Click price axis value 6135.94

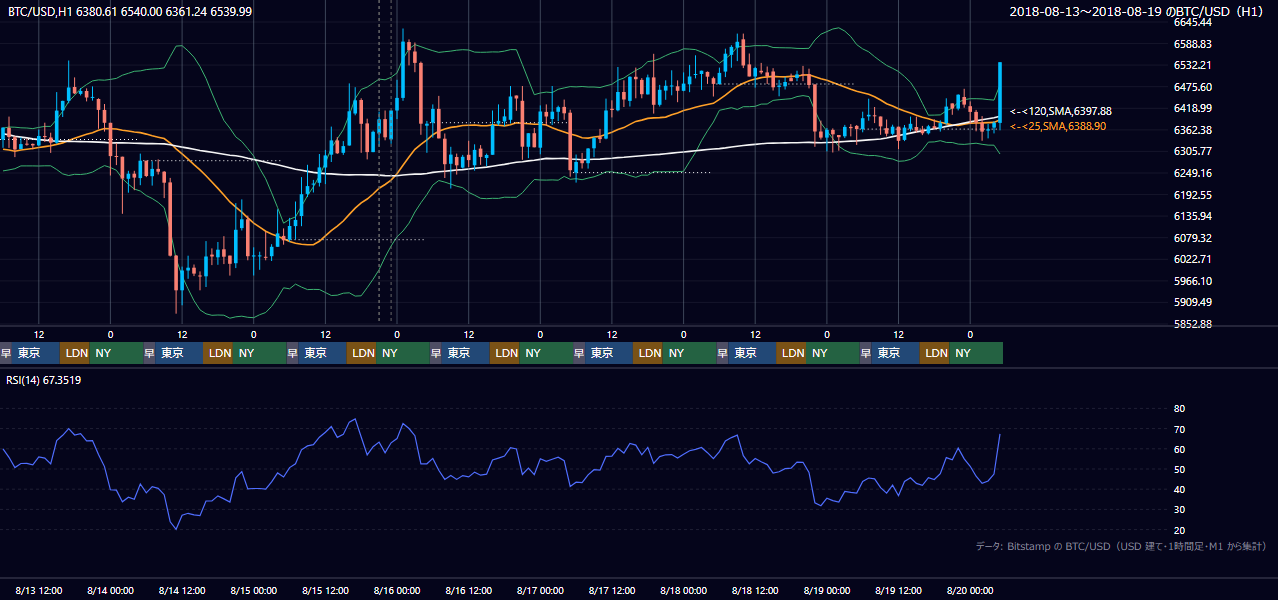point(1193,216)
